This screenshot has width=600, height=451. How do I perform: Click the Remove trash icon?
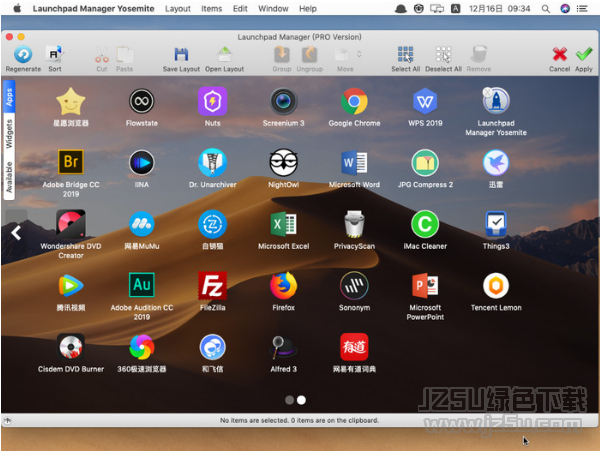click(x=479, y=55)
